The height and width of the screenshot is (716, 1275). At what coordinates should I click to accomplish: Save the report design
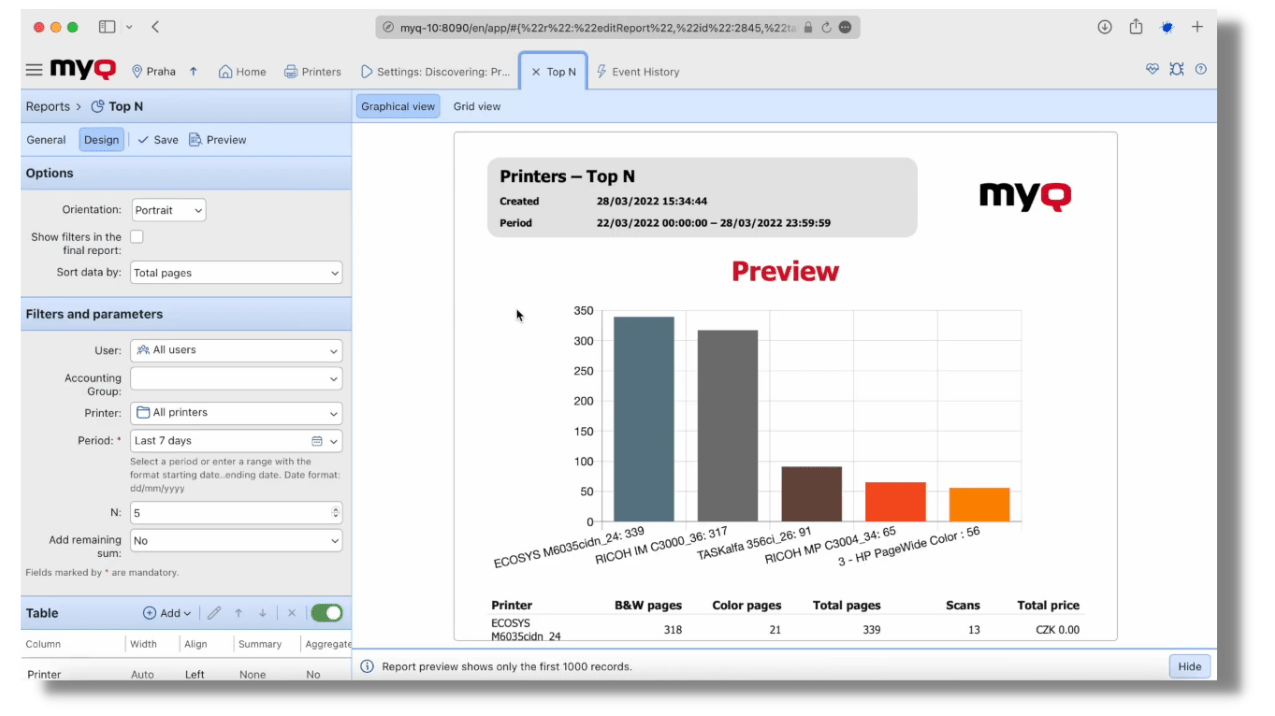158,140
